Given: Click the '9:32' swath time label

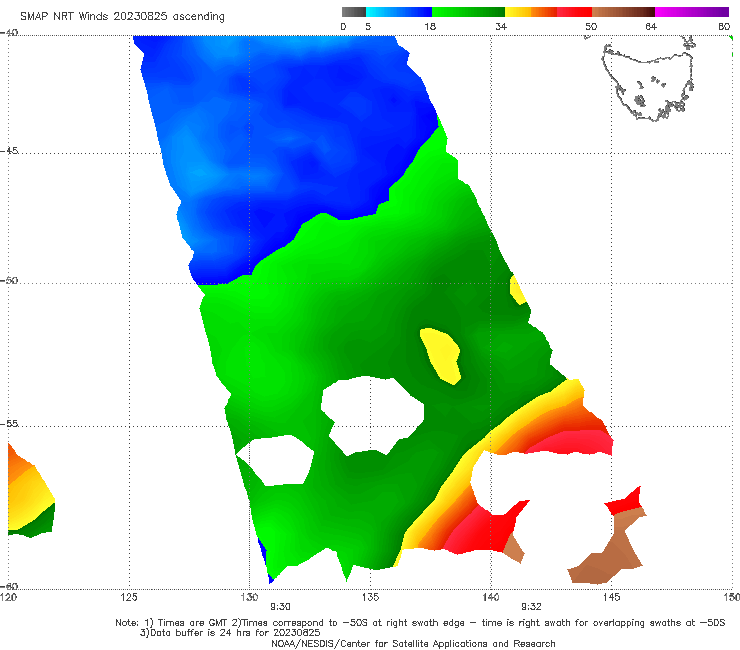Looking at the screenshot, I should 531,607.
